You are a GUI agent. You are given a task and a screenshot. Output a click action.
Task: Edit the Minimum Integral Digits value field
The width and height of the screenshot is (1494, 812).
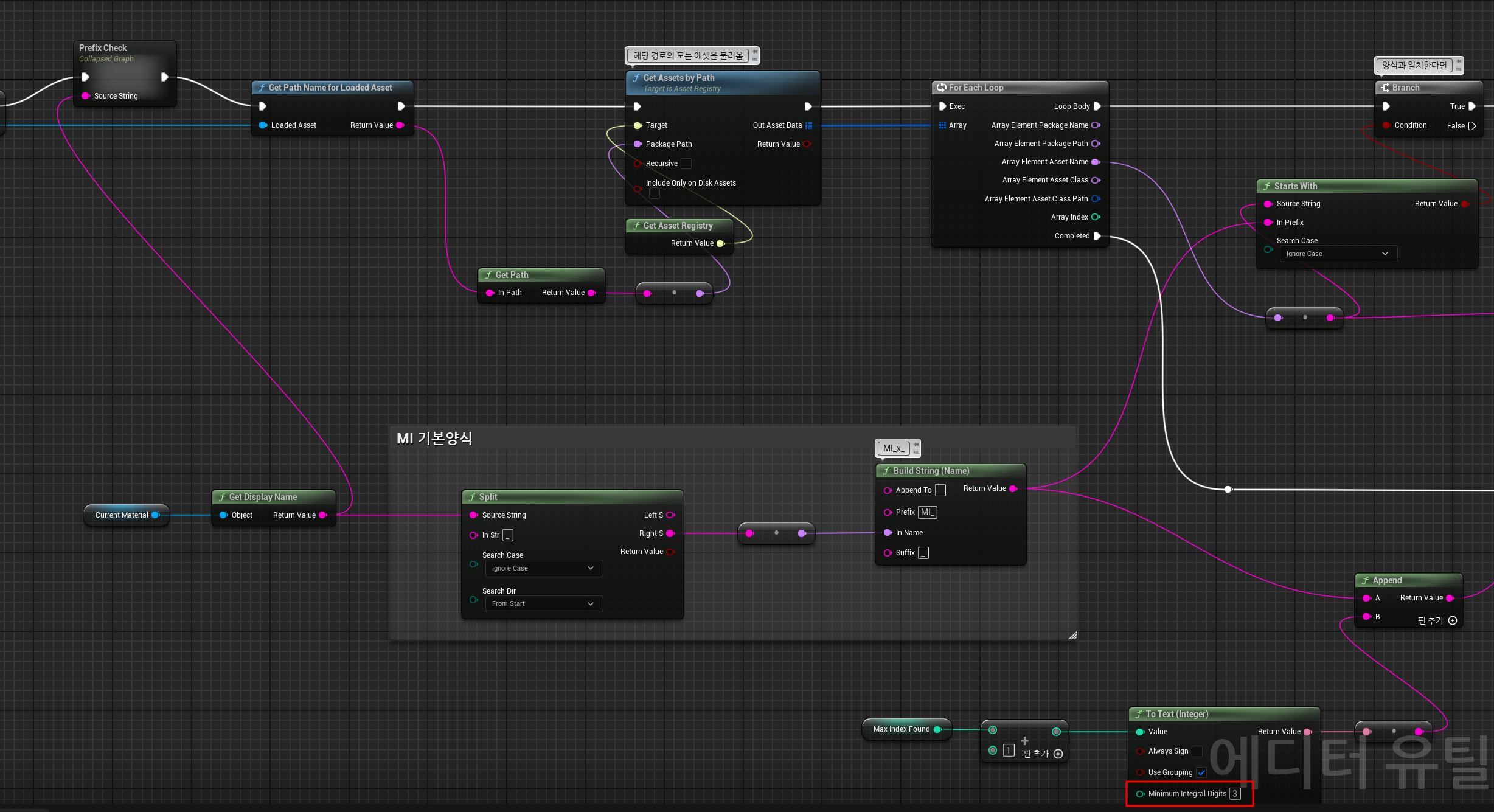(1234, 794)
